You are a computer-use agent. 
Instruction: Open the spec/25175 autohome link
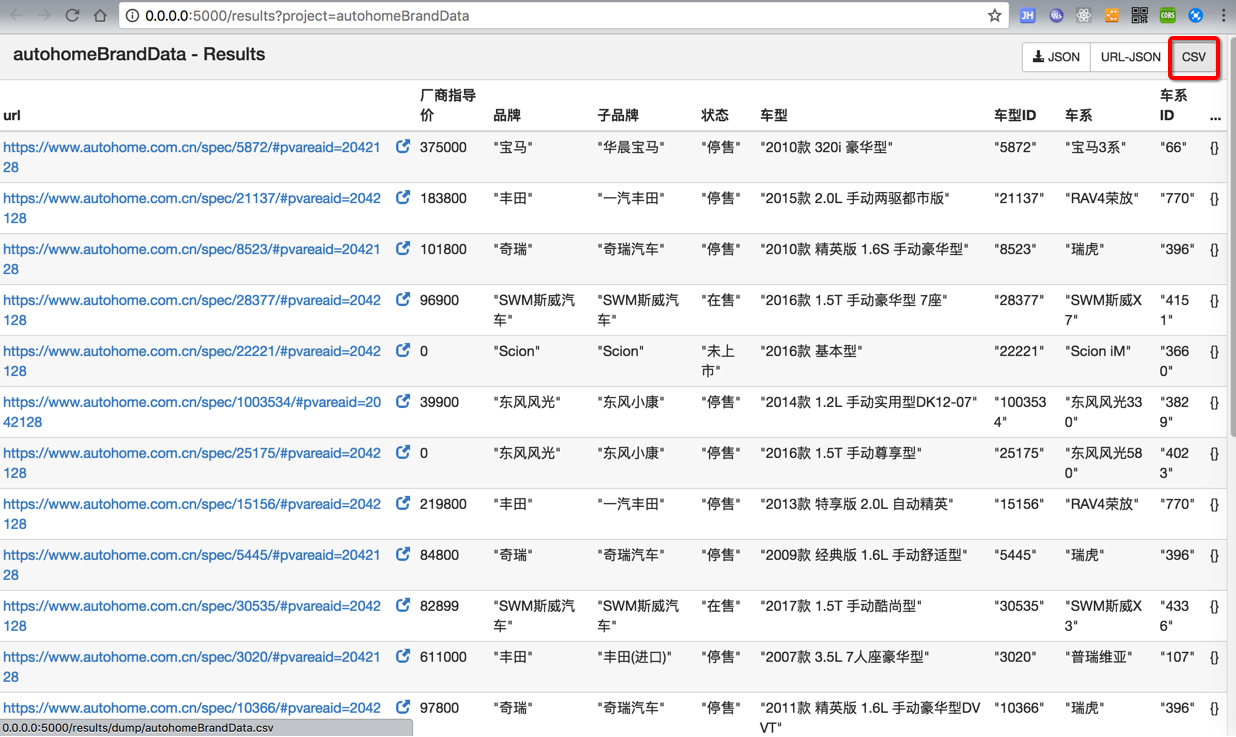192,463
